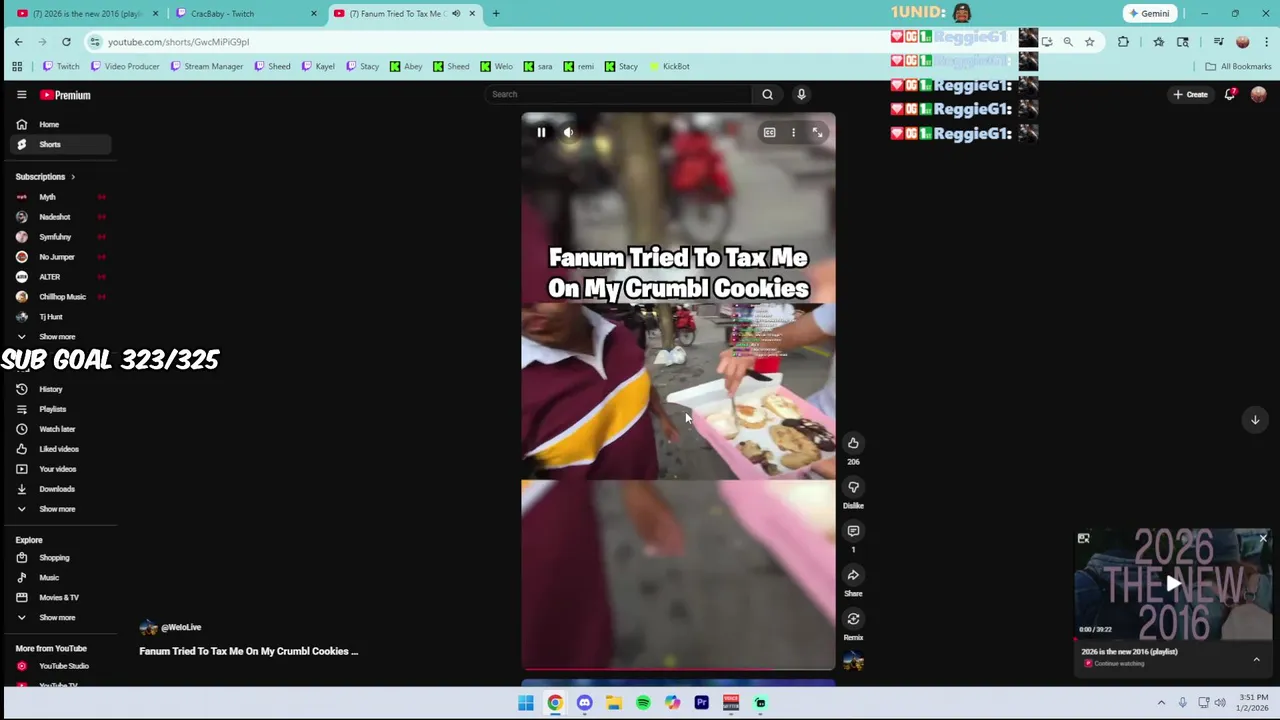1280x720 pixels.
Task: Open the Nadeshot subscription channel
Action: pyautogui.click(x=60, y=217)
